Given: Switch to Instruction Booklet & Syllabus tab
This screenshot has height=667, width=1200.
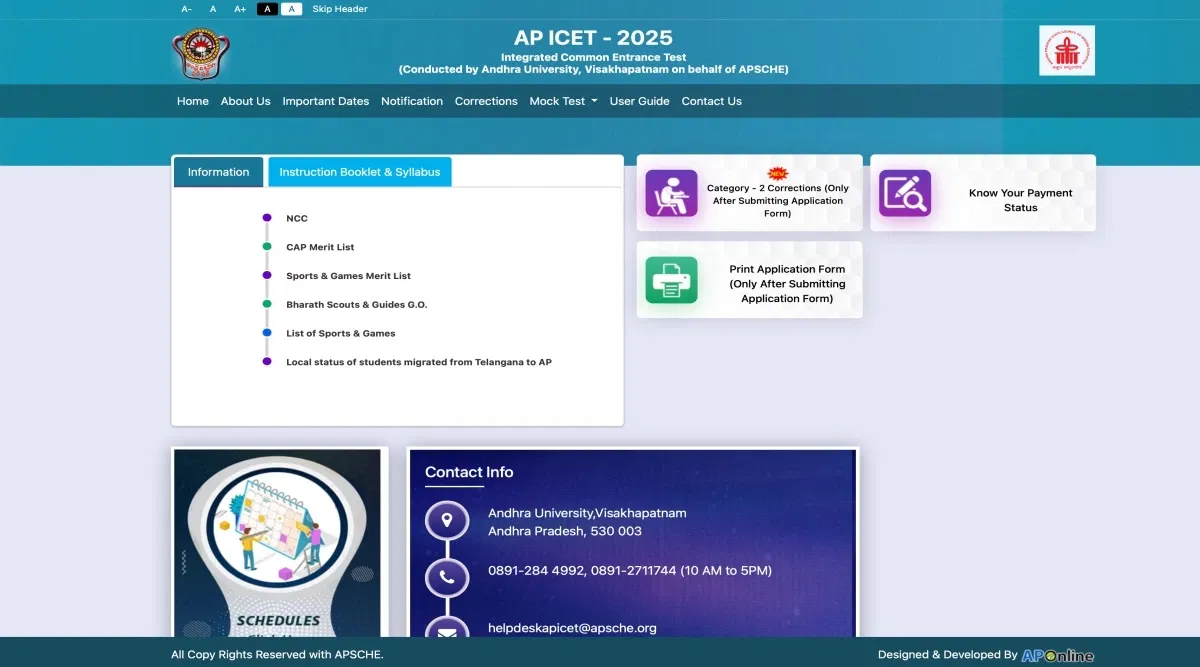Looking at the screenshot, I should (359, 172).
